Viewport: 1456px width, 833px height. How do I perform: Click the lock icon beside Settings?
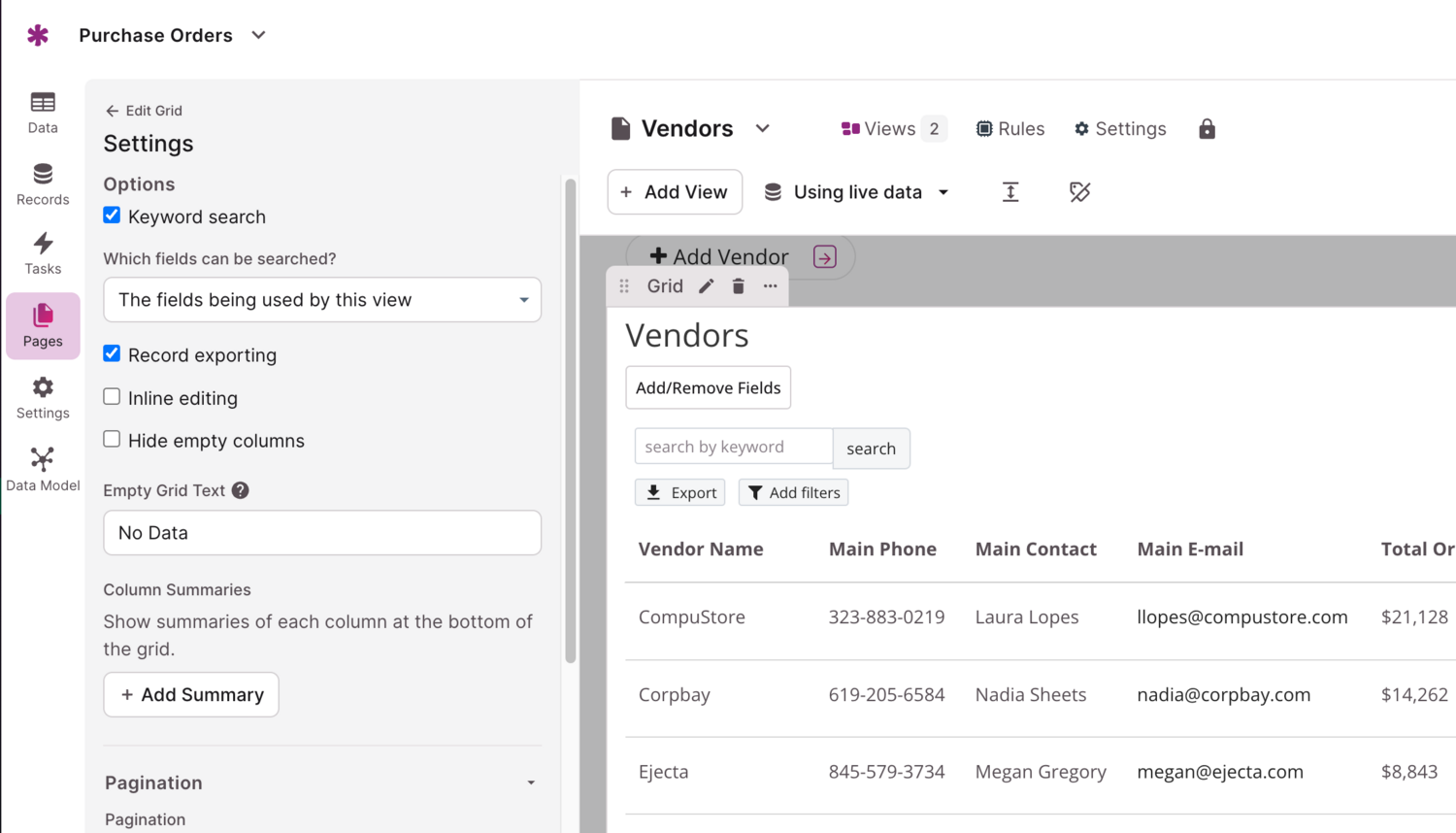click(x=1207, y=129)
